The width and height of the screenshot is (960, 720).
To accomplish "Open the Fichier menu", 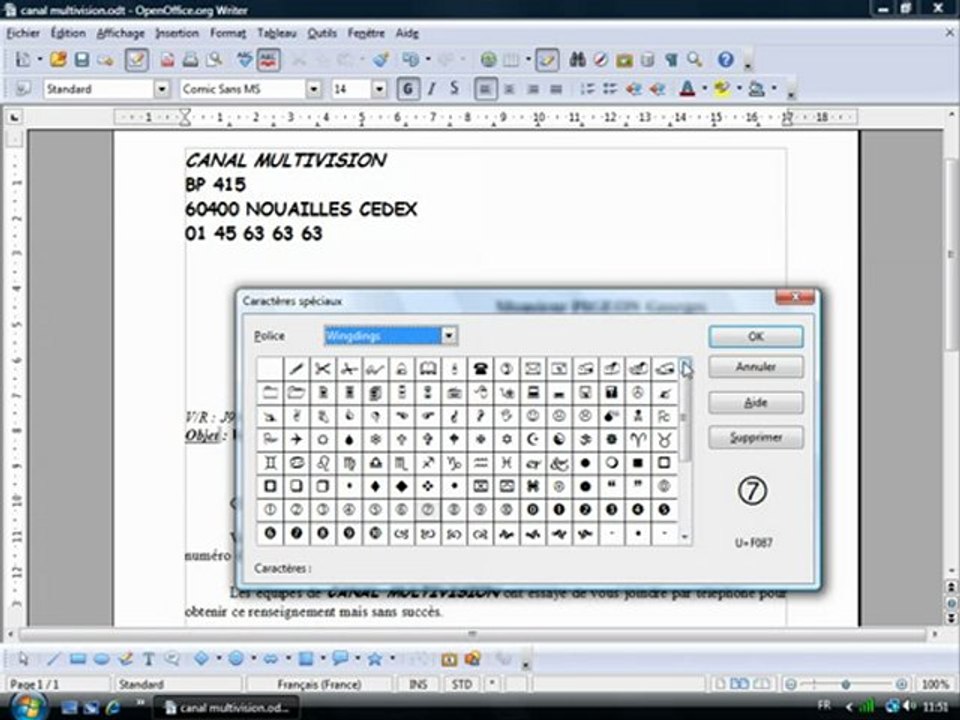I will (23, 33).
